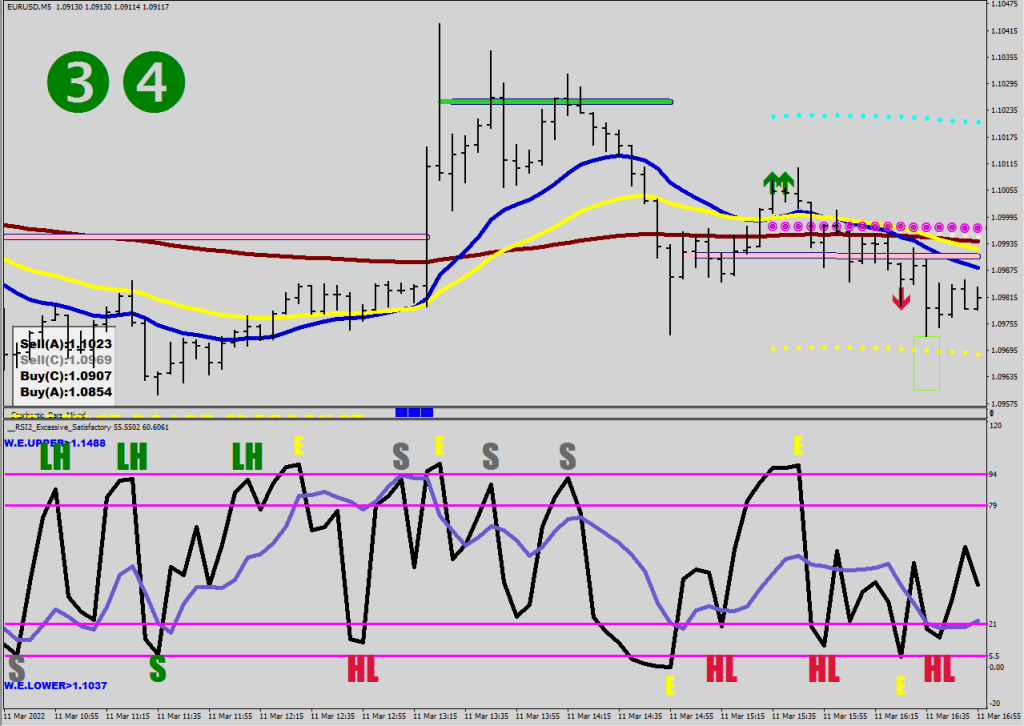Click the Buy(A):1.0854 level label
Viewport: 1024px width, 726px height.
click(x=66, y=392)
